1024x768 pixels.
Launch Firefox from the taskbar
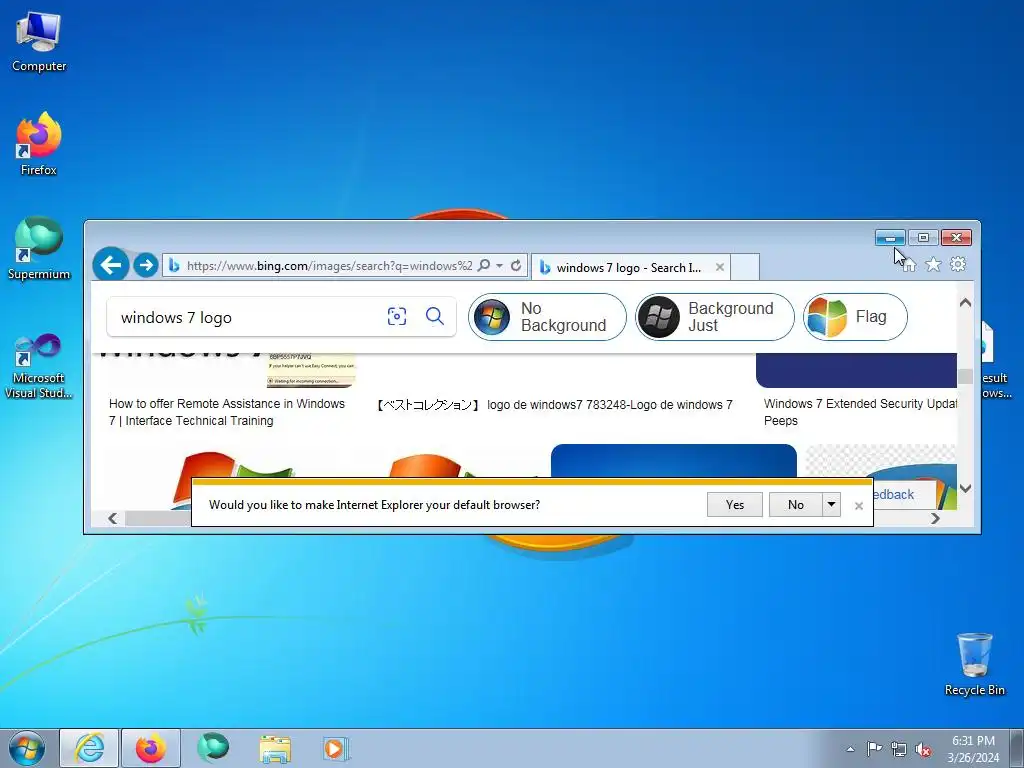pos(151,748)
